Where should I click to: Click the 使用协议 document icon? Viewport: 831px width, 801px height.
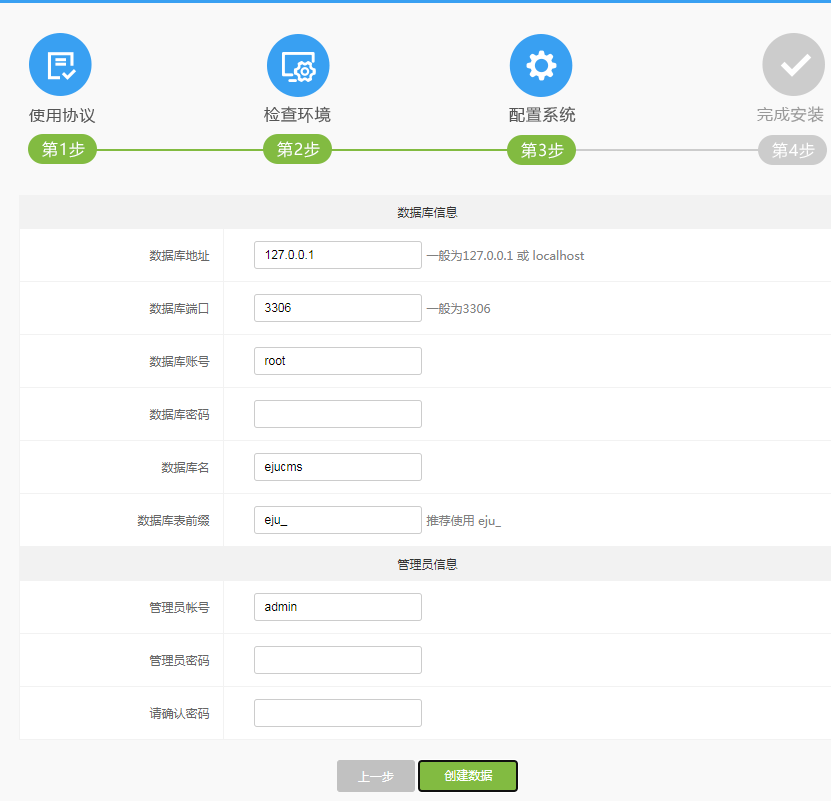click(60, 65)
